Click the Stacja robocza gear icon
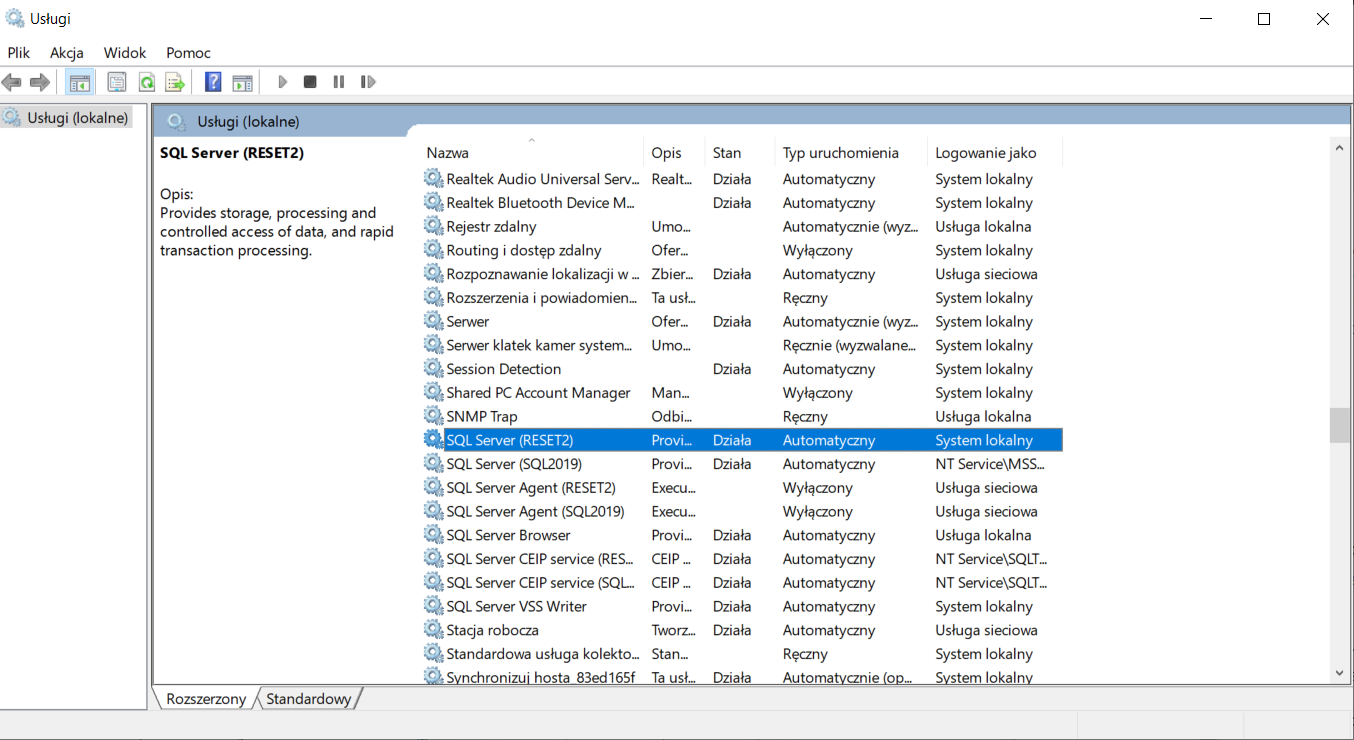Image resolution: width=1354 pixels, height=740 pixels. tap(433, 630)
